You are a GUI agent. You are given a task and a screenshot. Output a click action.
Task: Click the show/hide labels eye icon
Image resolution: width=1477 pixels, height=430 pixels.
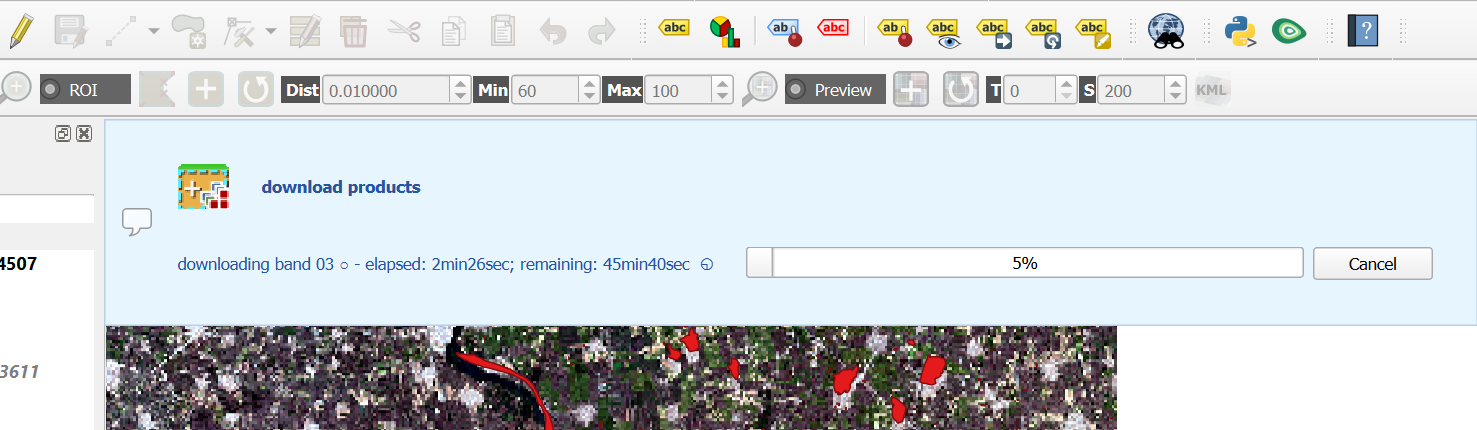coord(943,32)
